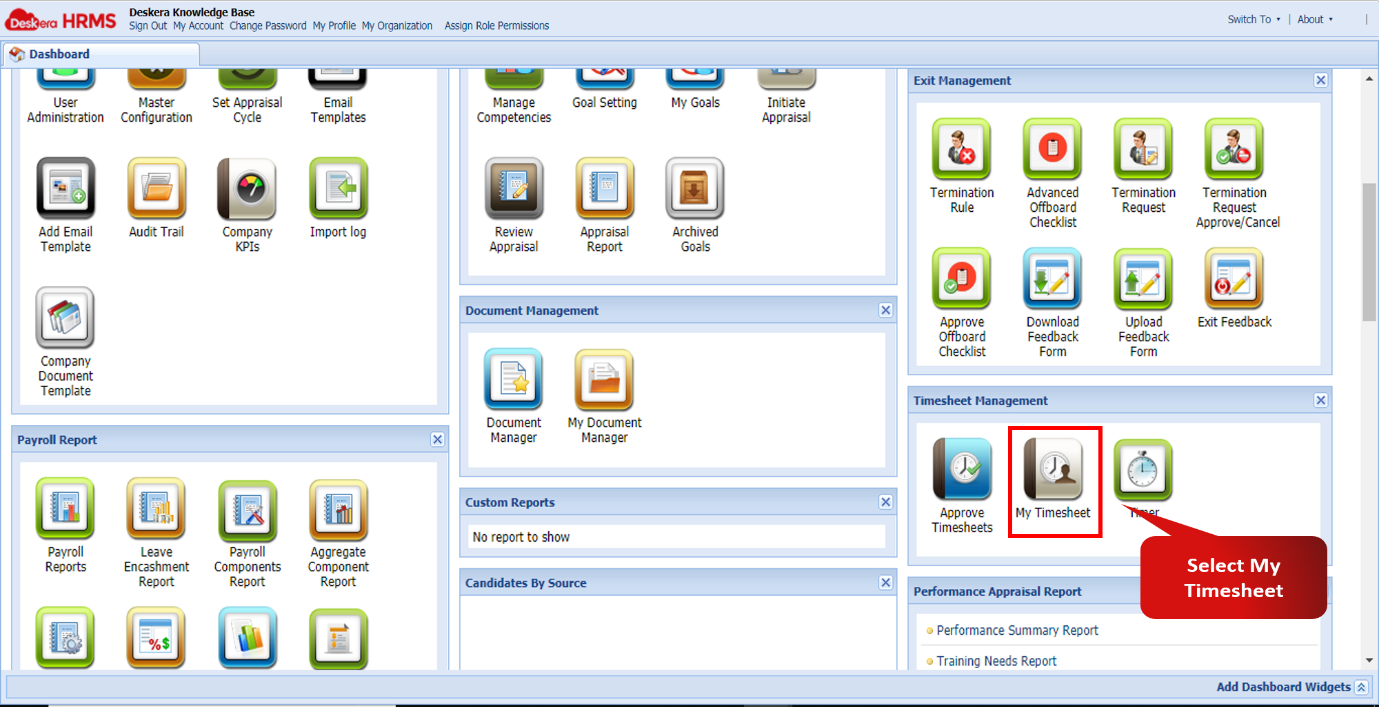
Task: Close the Custom Reports widget
Action: click(885, 501)
